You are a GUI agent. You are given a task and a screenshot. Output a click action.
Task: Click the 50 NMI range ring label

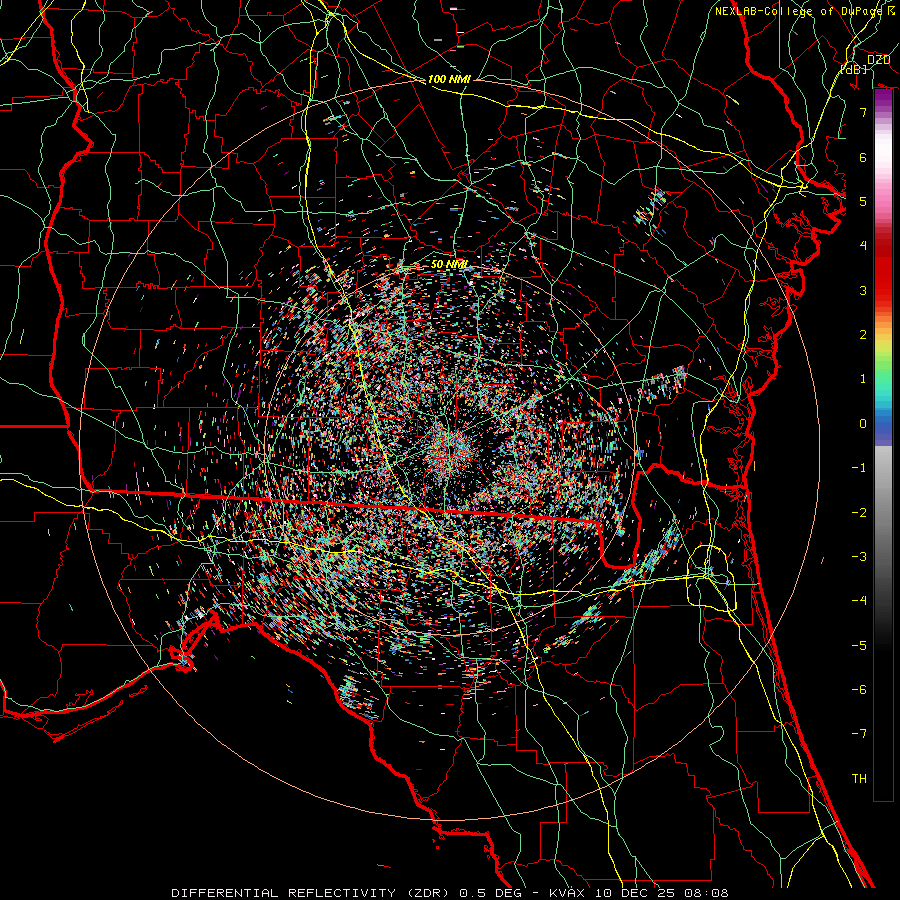click(x=449, y=265)
